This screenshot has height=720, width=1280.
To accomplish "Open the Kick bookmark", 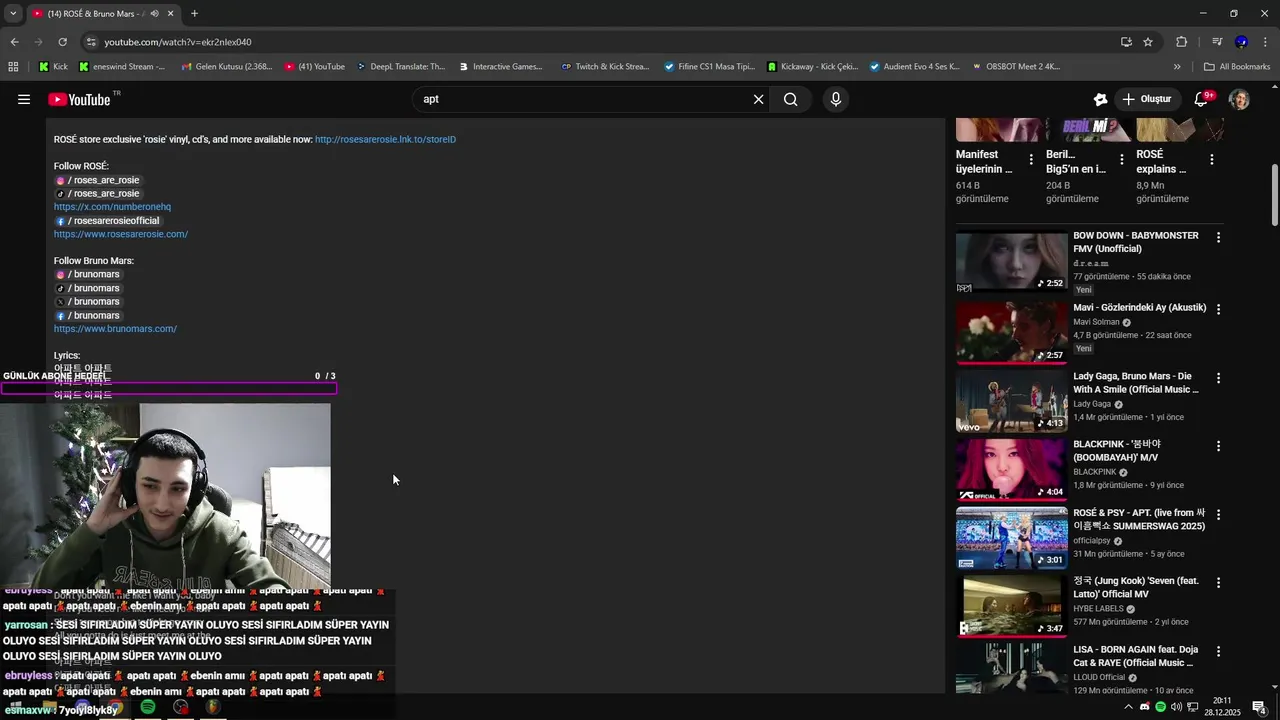I will click(x=53, y=67).
